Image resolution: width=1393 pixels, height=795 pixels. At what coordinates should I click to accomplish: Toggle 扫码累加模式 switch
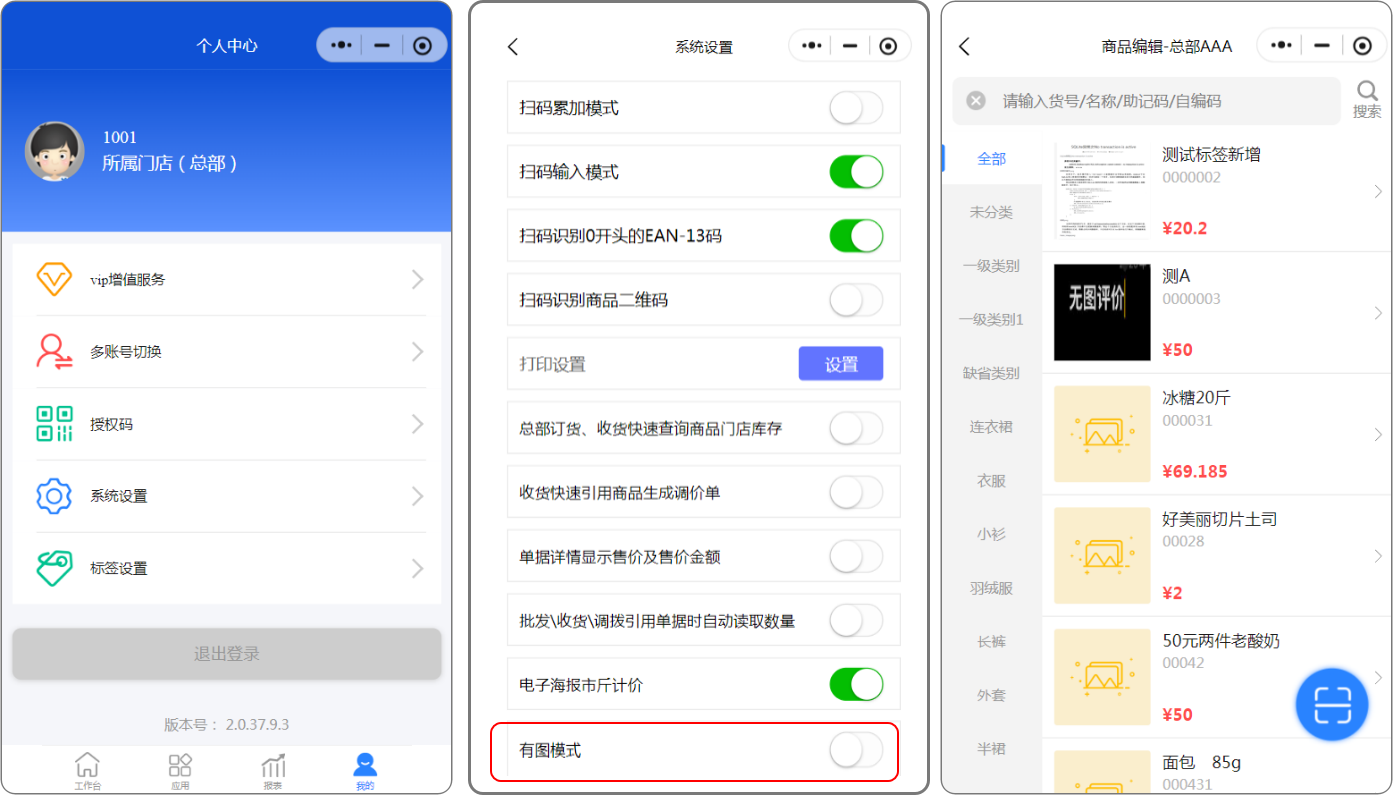coord(856,108)
